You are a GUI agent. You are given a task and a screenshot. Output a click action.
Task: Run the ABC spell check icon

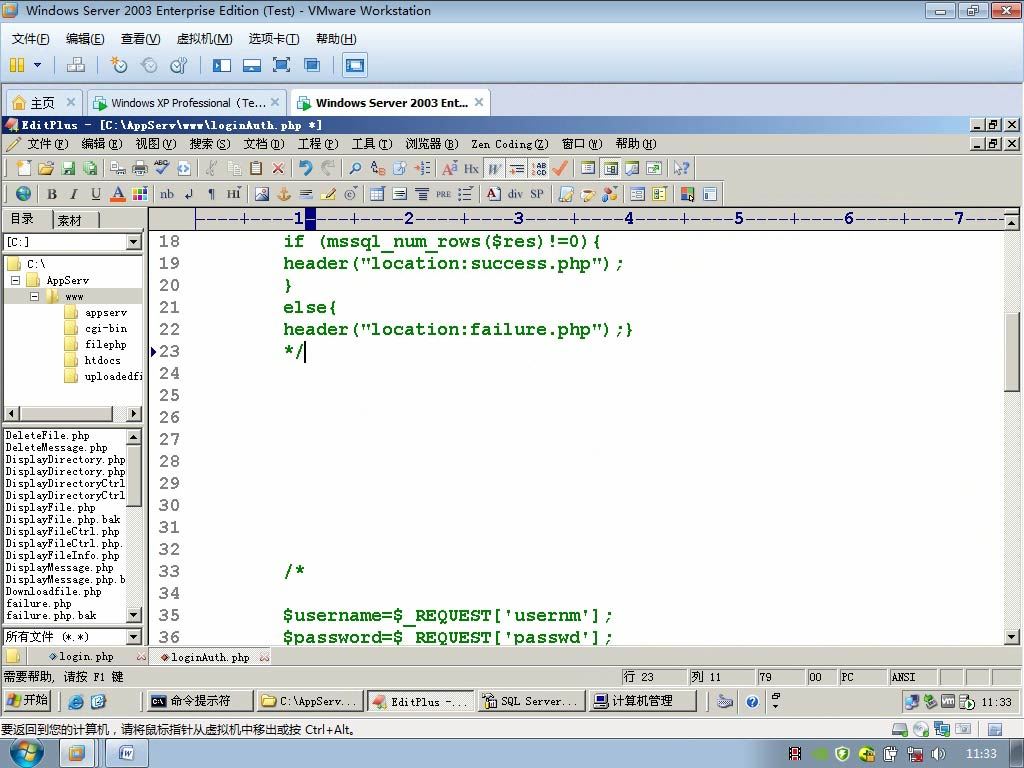coord(161,168)
